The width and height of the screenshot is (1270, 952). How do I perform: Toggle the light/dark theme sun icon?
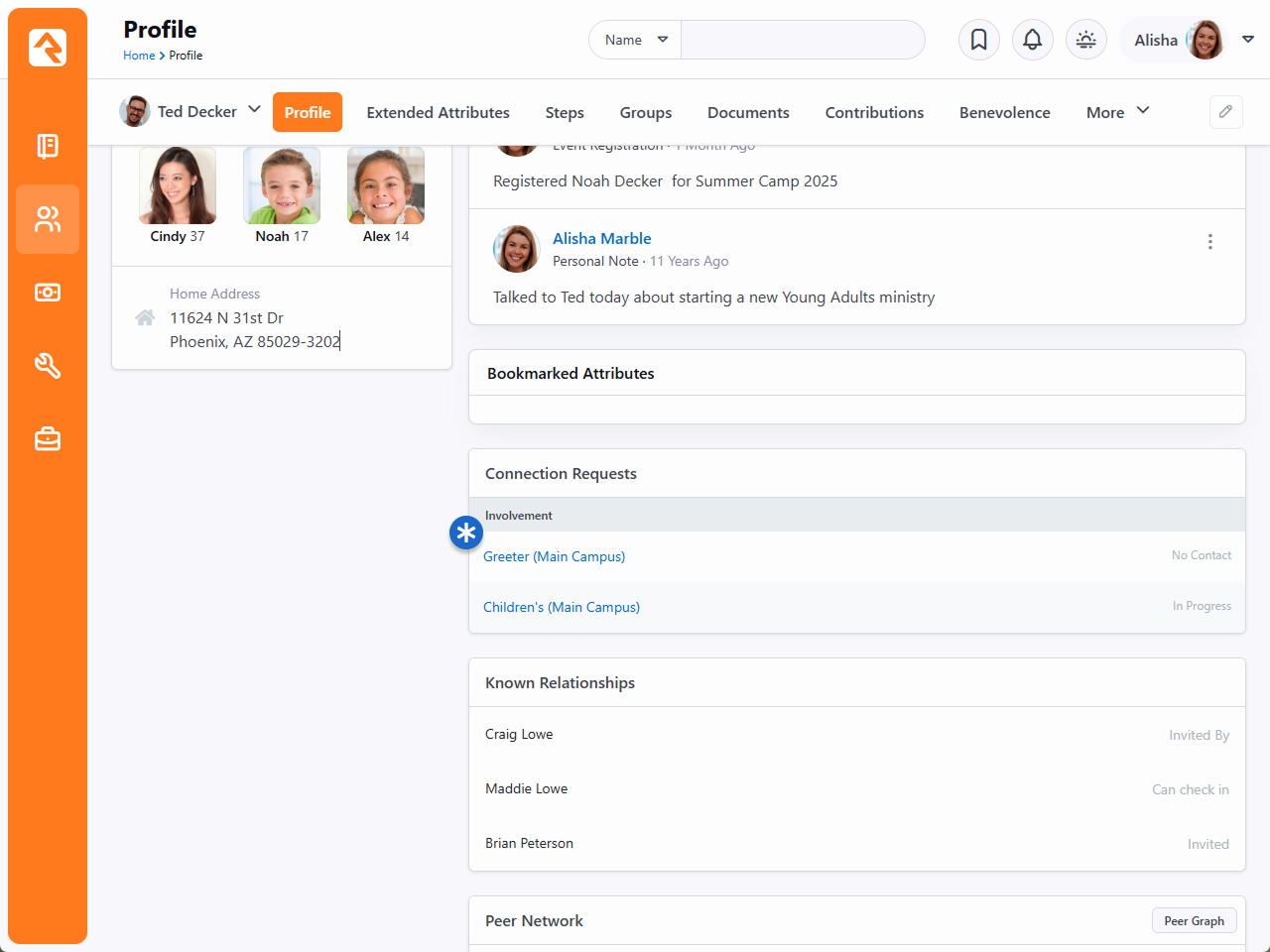coord(1085,40)
